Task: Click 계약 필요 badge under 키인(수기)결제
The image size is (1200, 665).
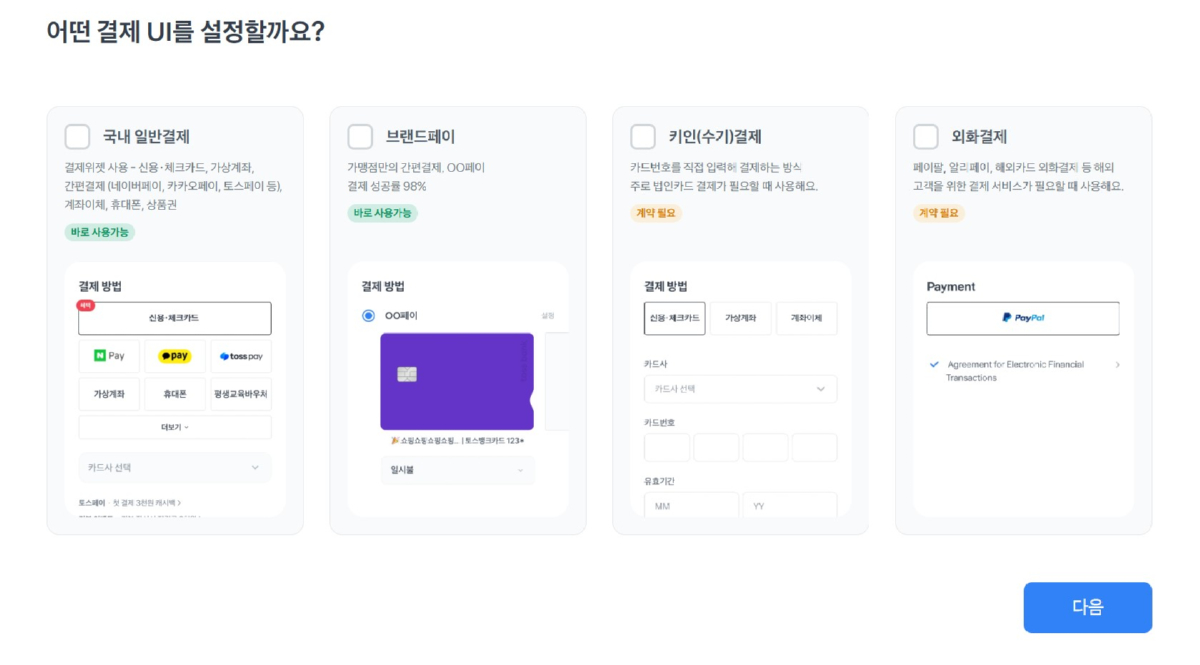Action: (656, 213)
